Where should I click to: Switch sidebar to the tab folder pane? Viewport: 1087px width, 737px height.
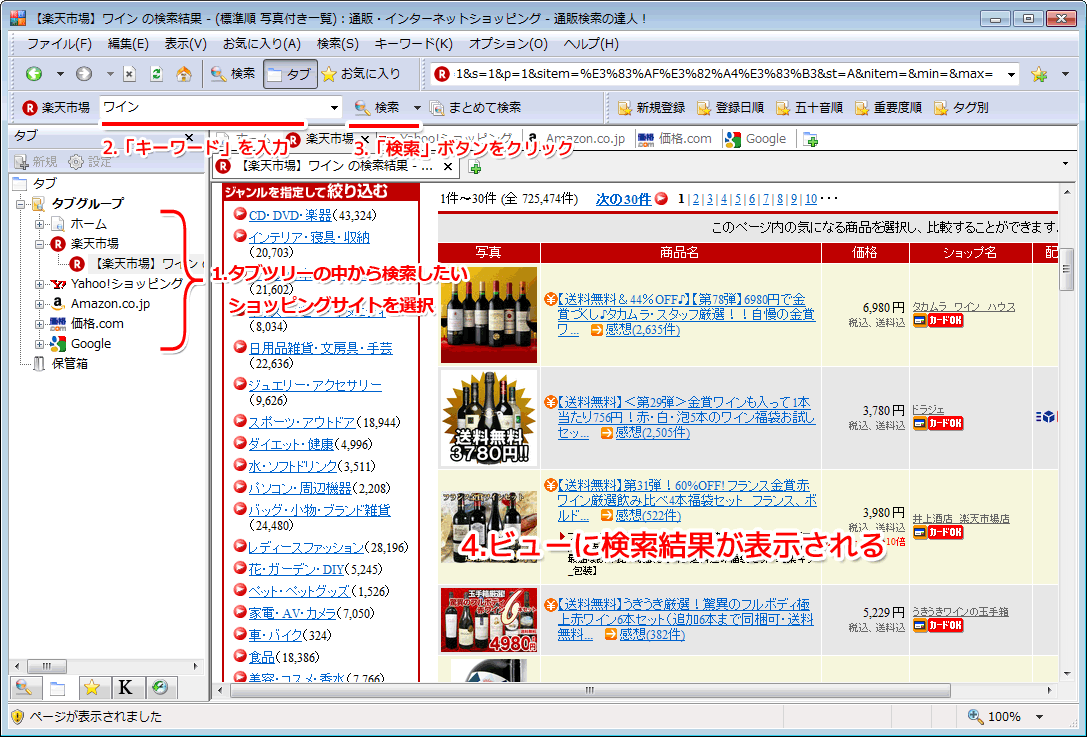[x=58, y=687]
